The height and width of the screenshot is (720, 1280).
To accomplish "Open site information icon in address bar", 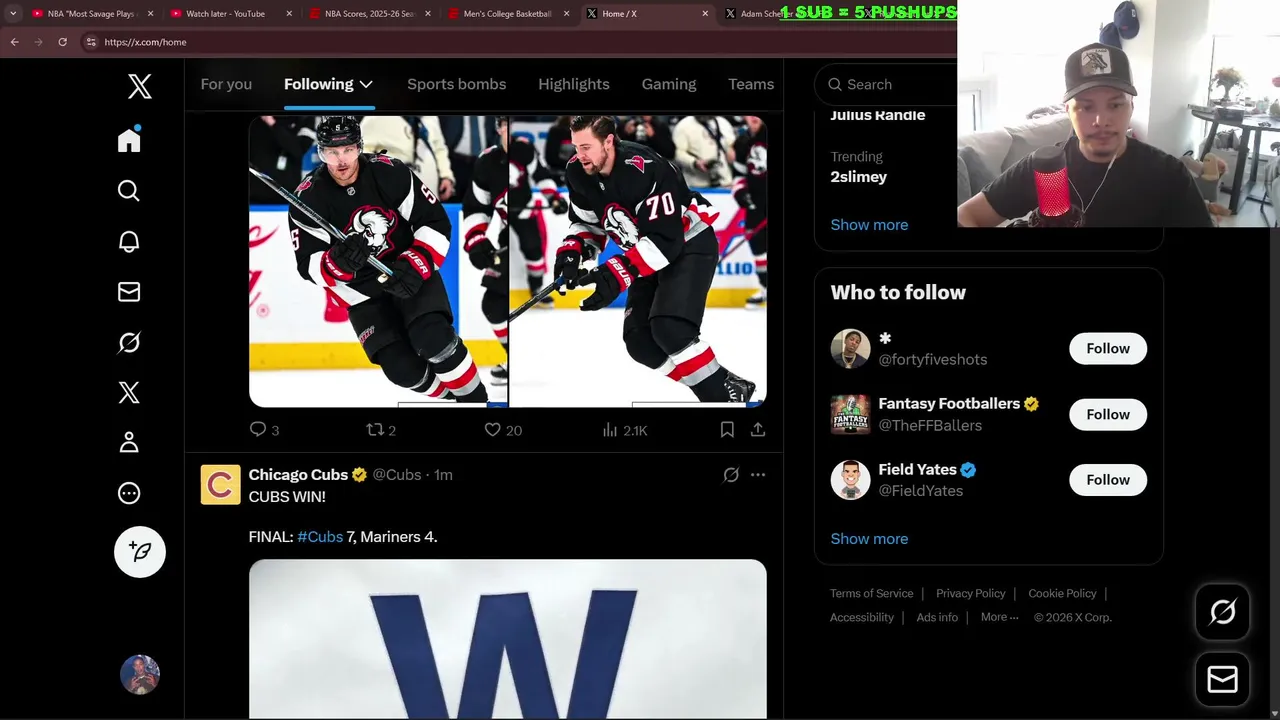I will (x=91, y=42).
